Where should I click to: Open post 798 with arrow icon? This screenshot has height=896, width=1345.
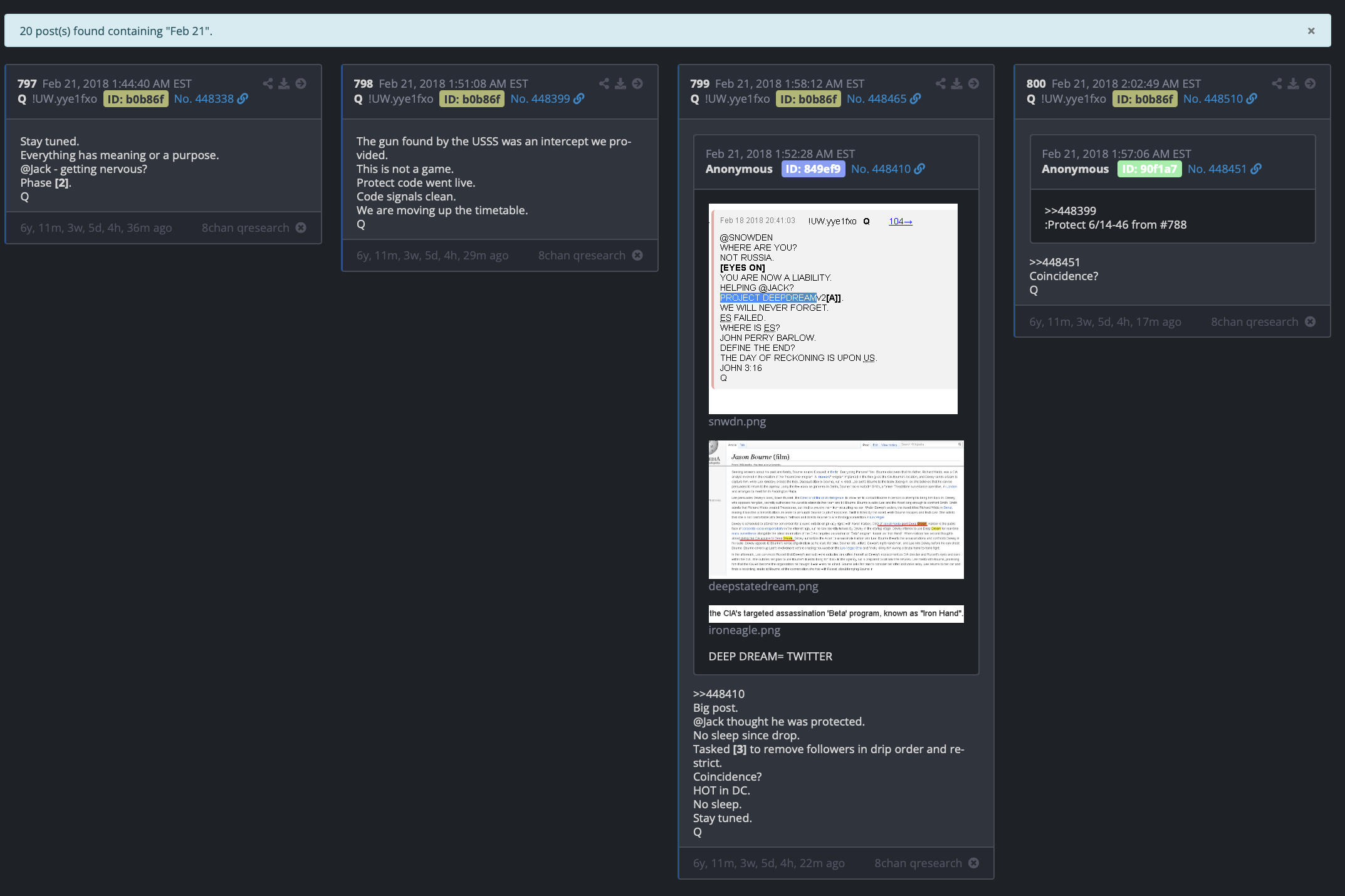tap(637, 83)
